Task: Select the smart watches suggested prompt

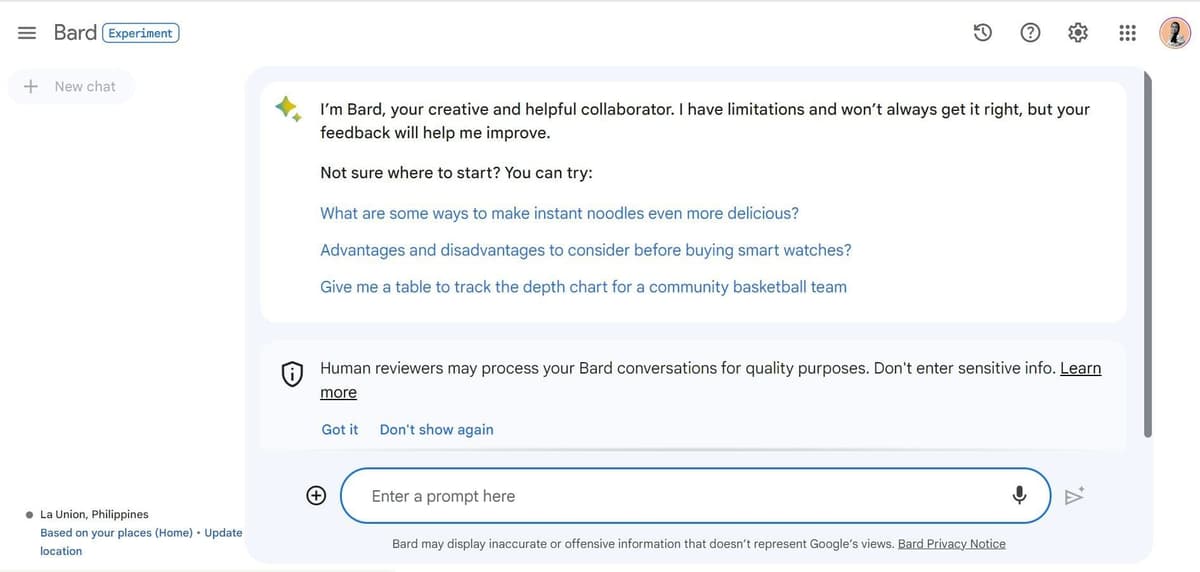Action: coord(585,250)
